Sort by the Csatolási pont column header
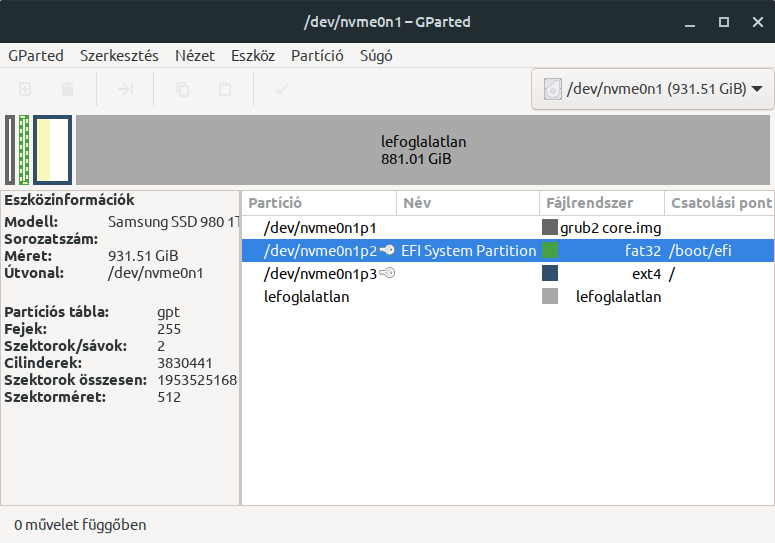The width and height of the screenshot is (775, 543). 719,203
